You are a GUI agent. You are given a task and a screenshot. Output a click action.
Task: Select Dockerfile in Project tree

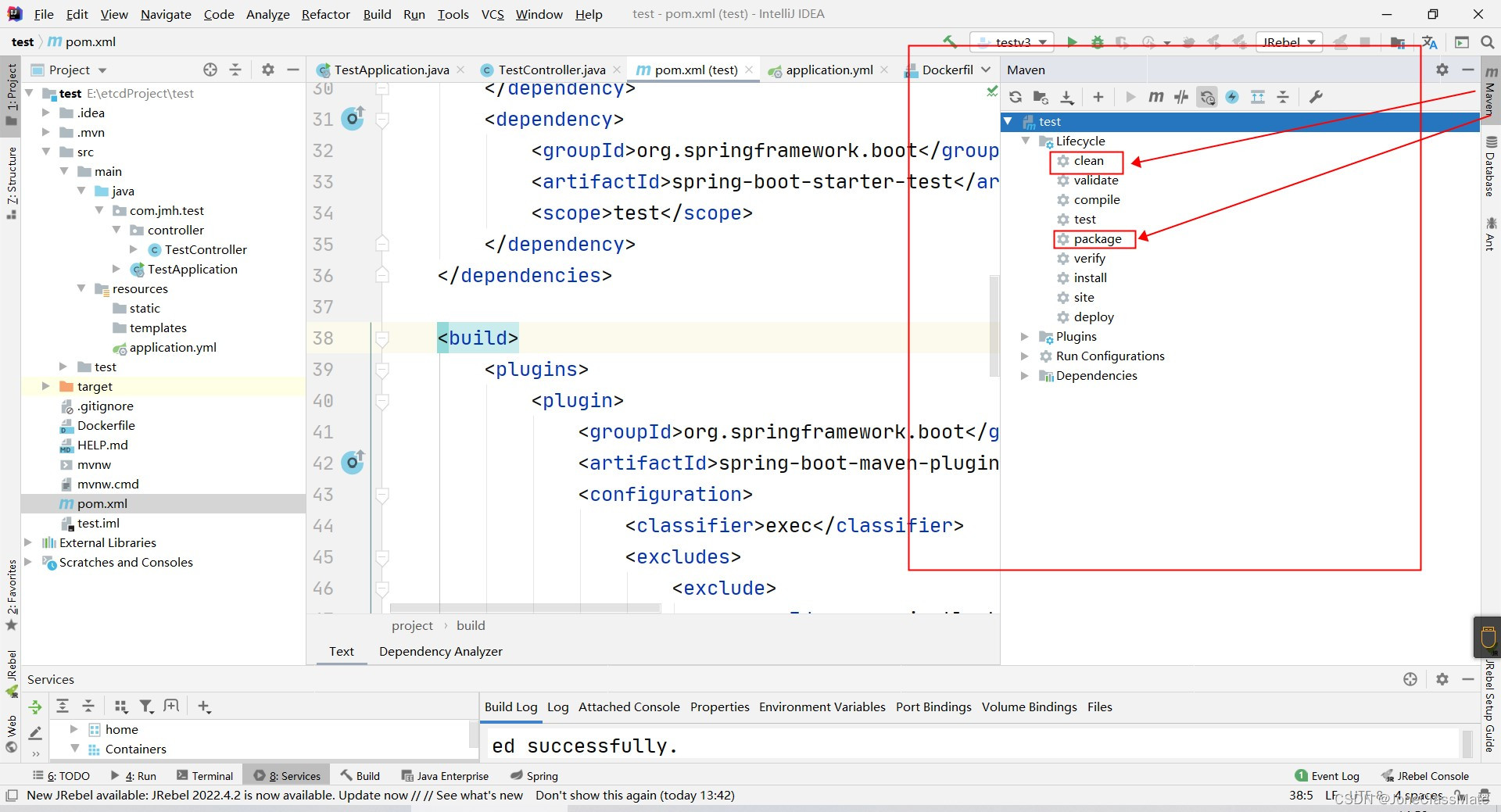click(x=106, y=425)
